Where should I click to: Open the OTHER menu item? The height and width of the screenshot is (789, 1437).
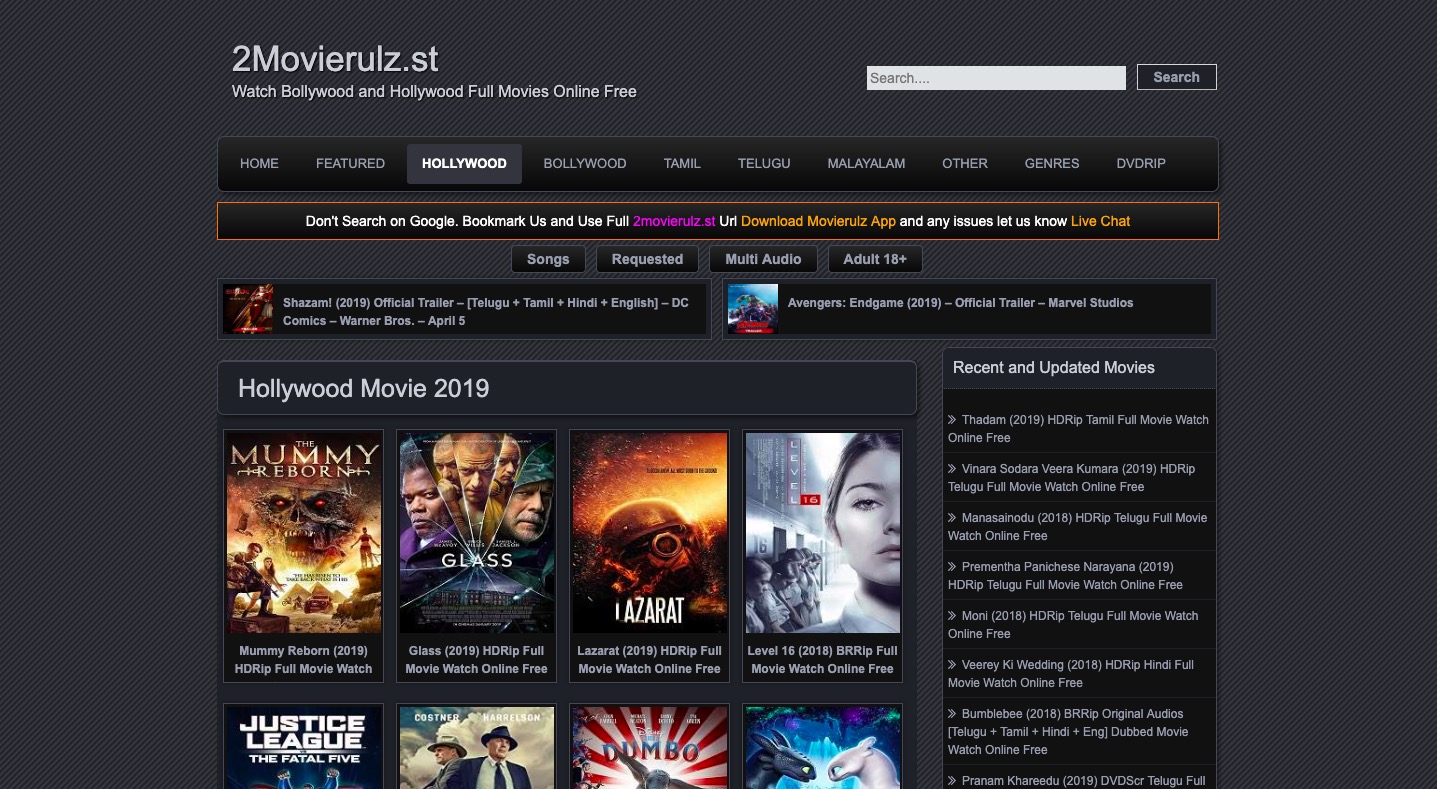click(x=965, y=163)
